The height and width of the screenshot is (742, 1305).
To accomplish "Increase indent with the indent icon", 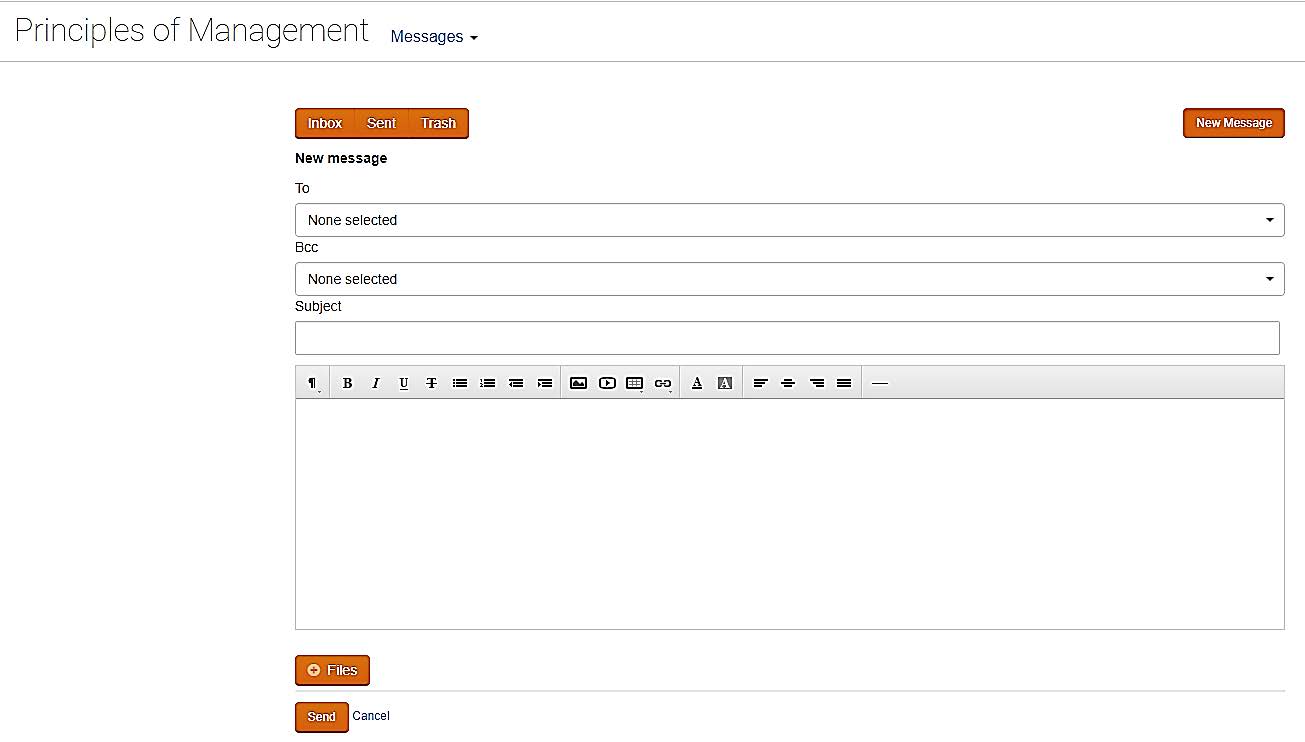I will click(x=544, y=383).
